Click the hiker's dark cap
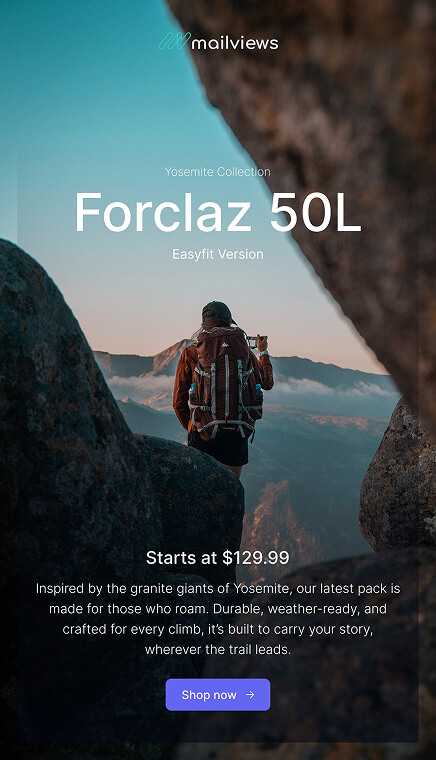This screenshot has height=760, width=436. (x=217, y=311)
